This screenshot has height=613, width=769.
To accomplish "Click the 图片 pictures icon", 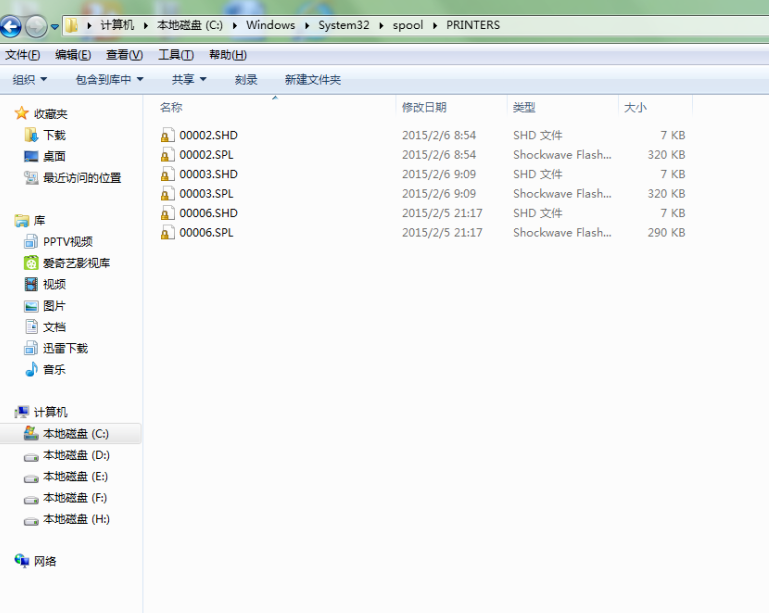I will click(x=31, y=306).
